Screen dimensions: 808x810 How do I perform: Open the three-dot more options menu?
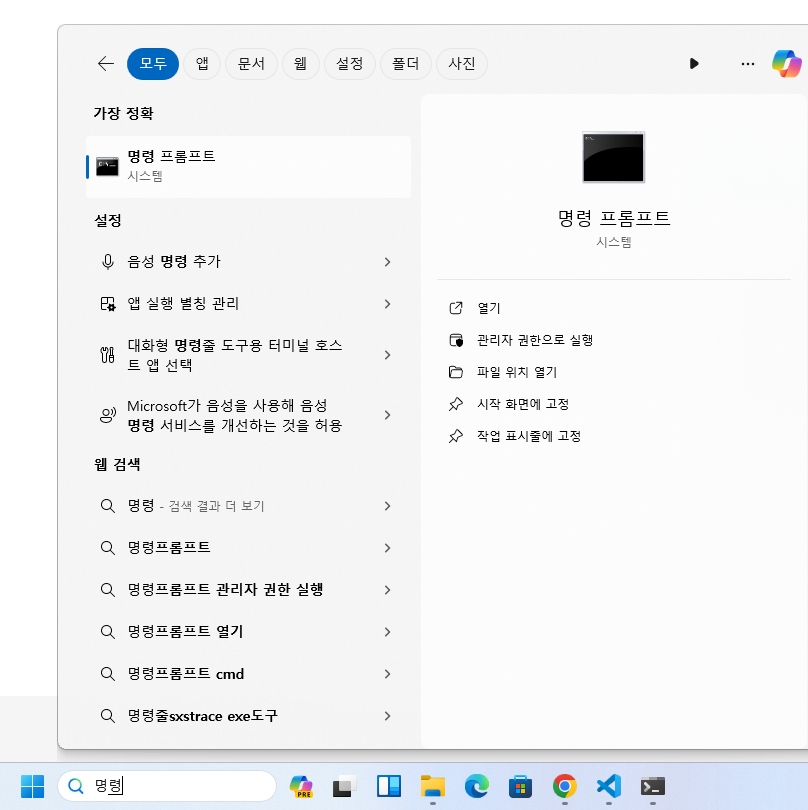click(748, 64)
